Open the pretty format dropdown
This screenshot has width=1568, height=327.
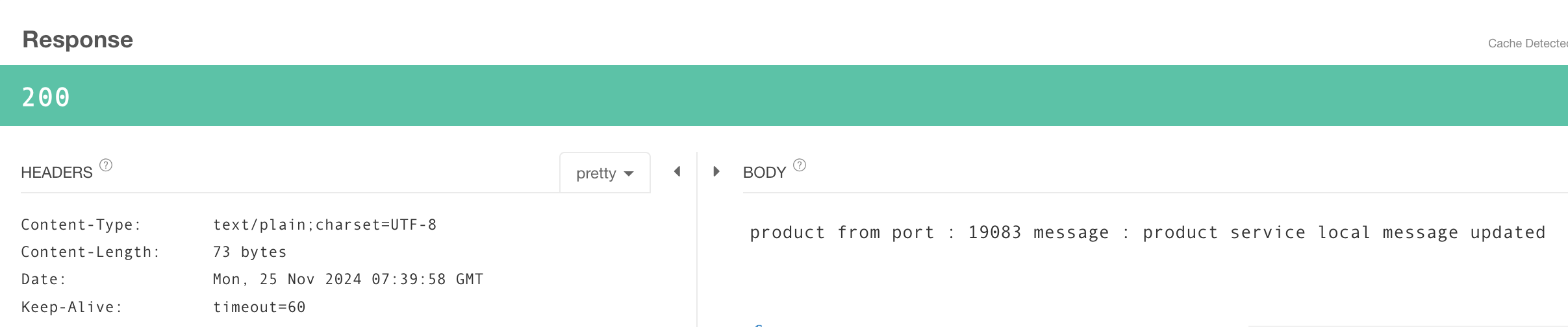tap(605, 173)
